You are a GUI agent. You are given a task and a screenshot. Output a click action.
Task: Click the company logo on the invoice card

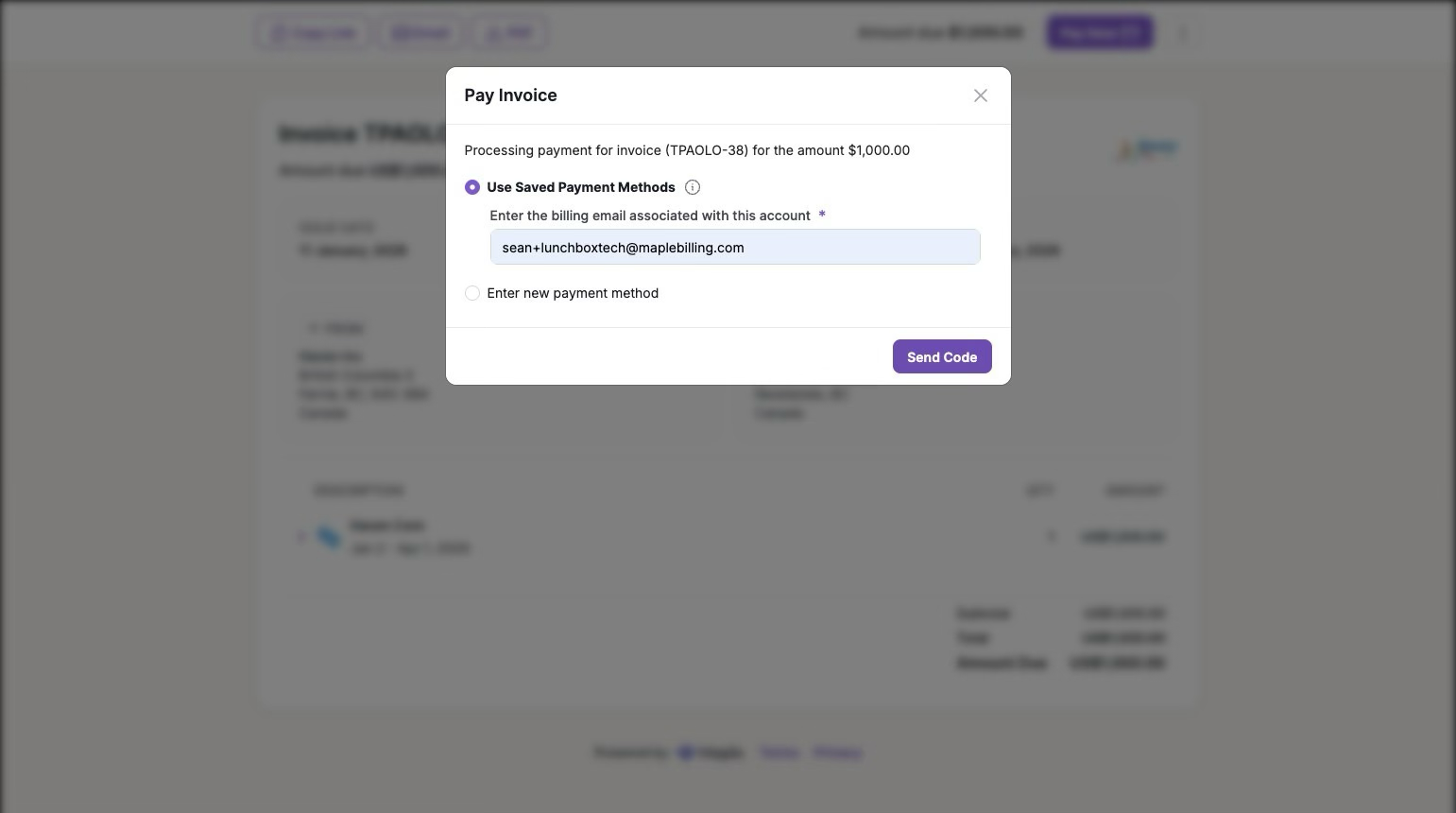coord(1147,149)
